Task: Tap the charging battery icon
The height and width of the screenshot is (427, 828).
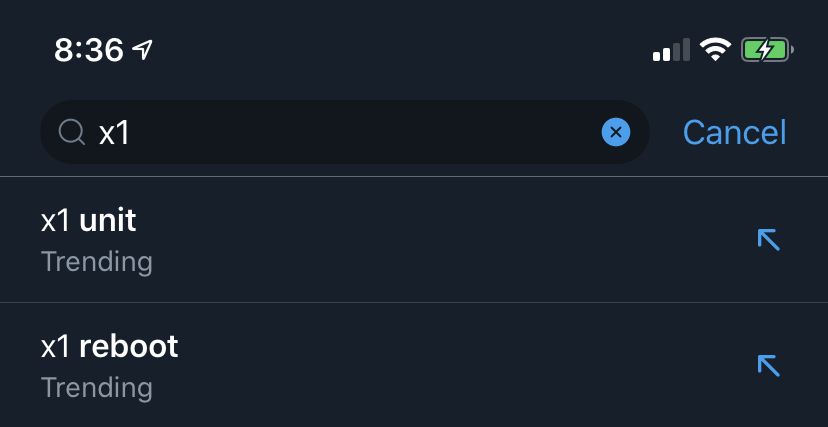Action: click(x=767, y=49)
